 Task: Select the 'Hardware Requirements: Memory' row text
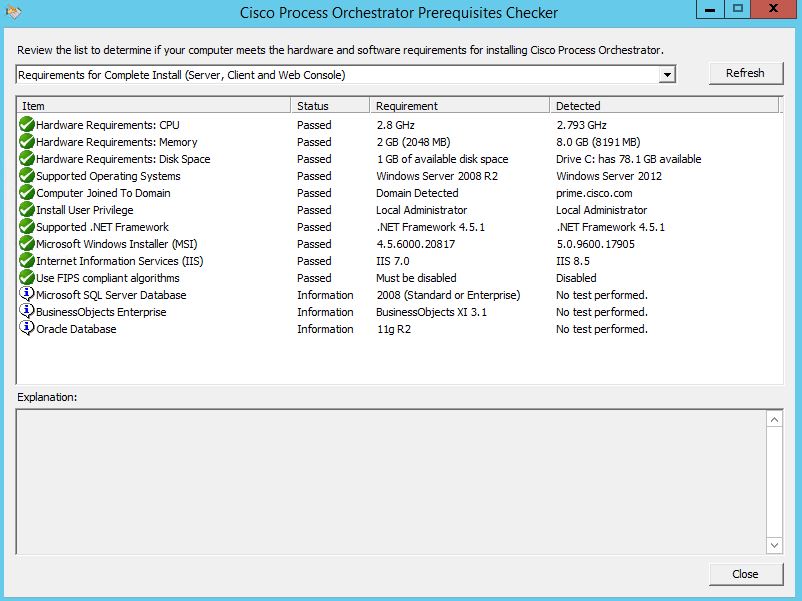[x=117, y=142]
